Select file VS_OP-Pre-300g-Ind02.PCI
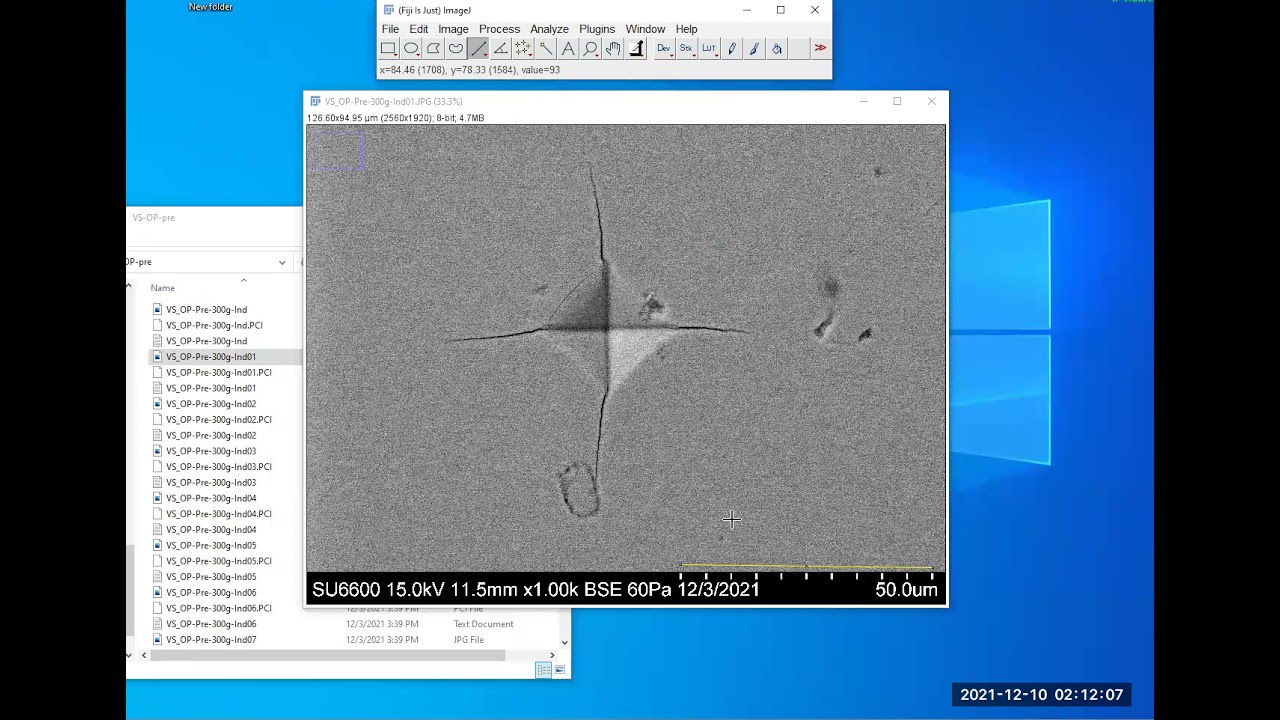1280x720 pixels. click(x=218, y=420)
